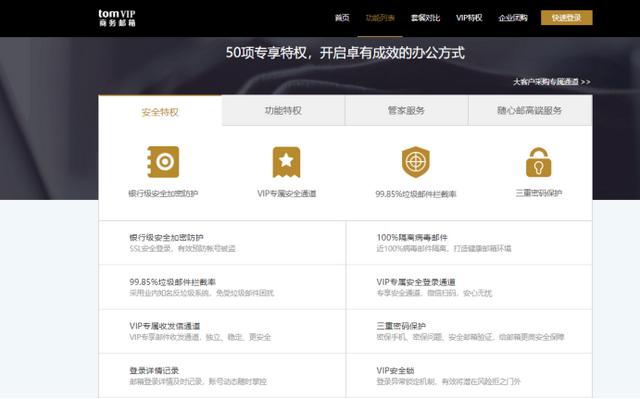Open the VIP特权 navigation item
Viewport: 640px width, 399px height.
tap(469, 18)
